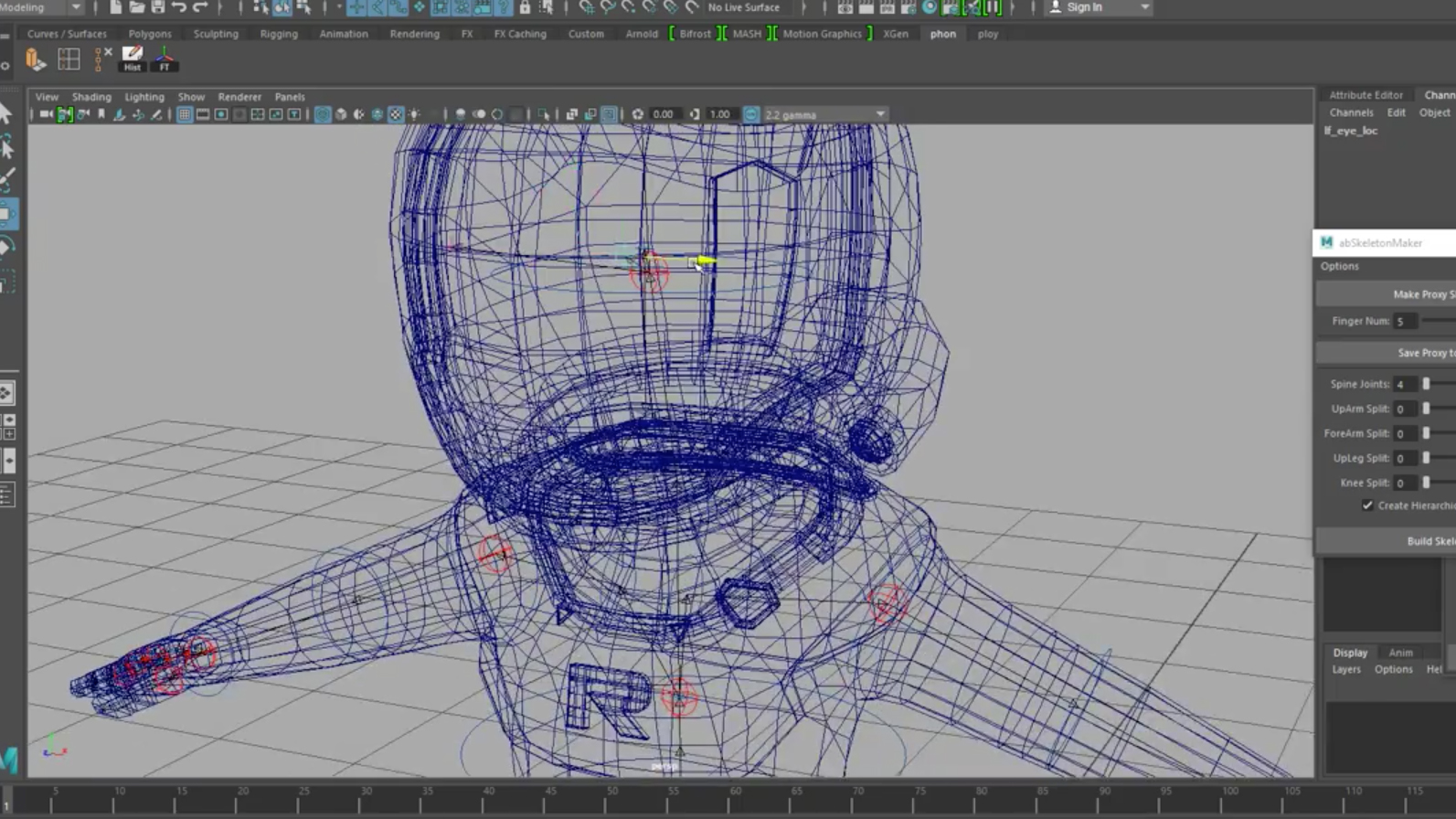Activate the Select tool arrow
Screen dimensions: 1456x819
(7, 112)
